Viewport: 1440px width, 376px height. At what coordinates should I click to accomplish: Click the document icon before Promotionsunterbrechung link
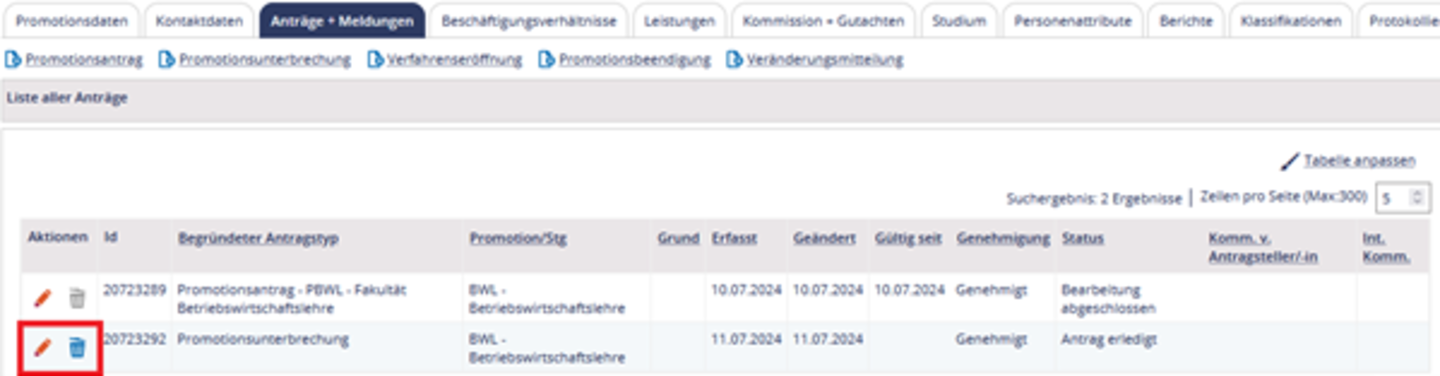(x=167, y=60)
